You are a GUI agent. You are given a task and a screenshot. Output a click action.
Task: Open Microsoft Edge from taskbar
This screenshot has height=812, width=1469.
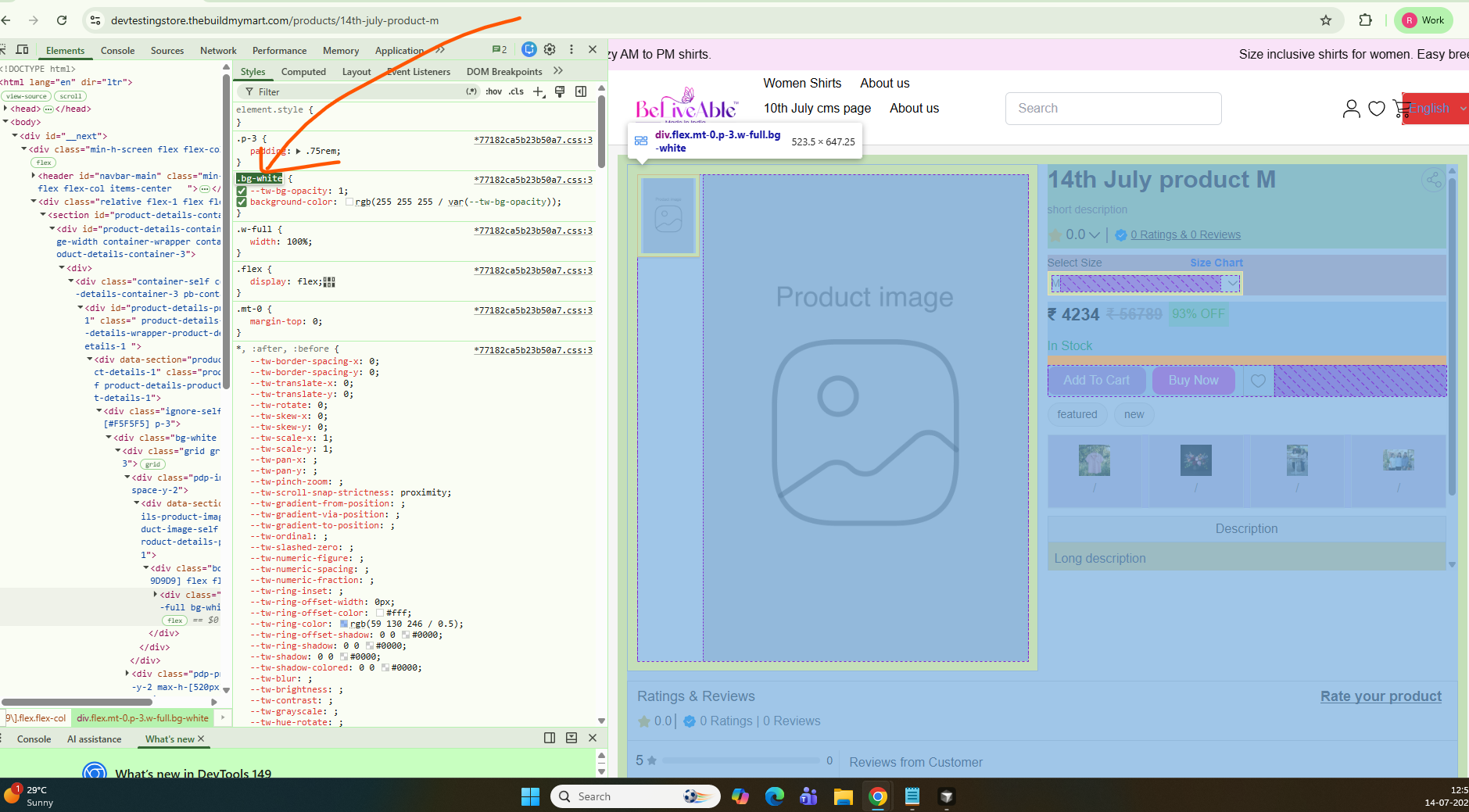coord(774,796)
